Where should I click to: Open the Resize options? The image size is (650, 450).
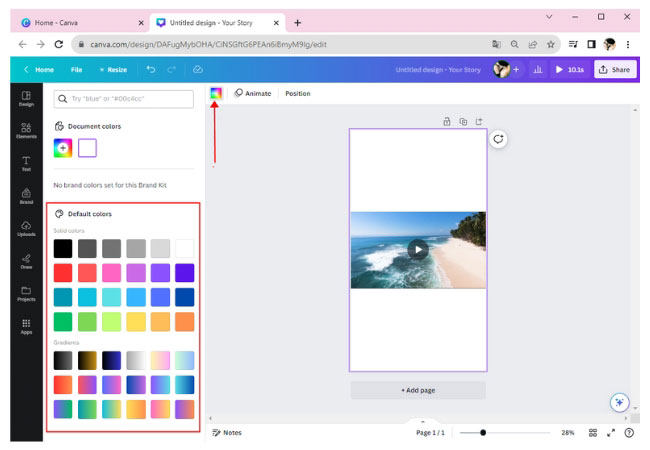(113, 69)
